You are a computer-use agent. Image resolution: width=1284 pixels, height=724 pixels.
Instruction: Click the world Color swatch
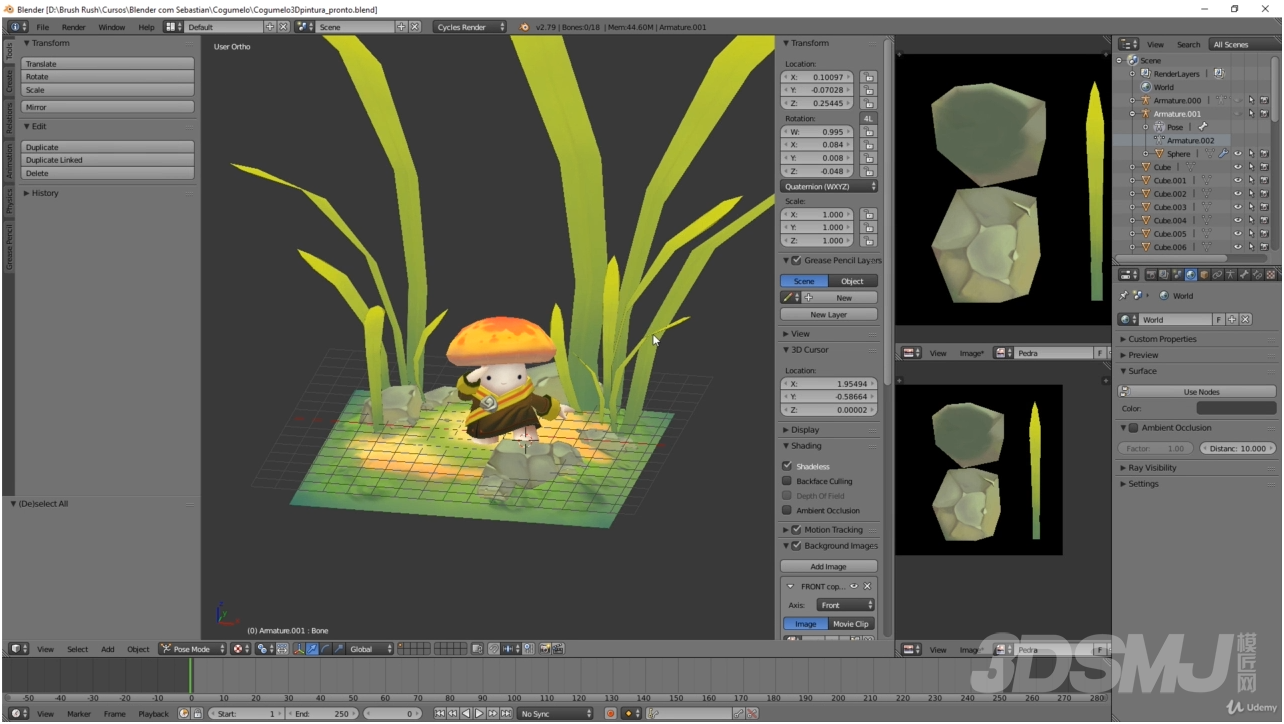(1237, 408)
